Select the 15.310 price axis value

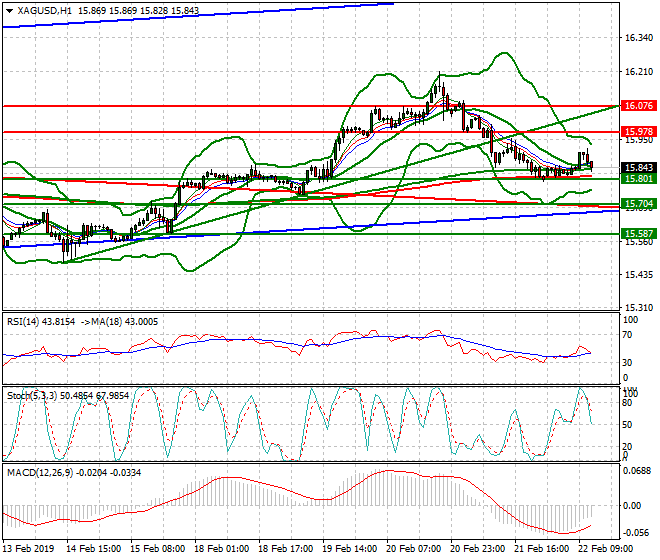(639, 308)
